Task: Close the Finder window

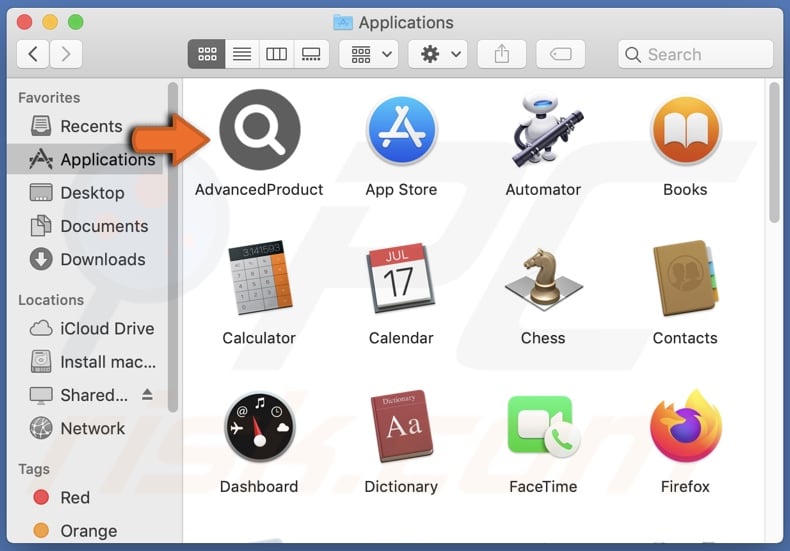Action: [24, 22]
